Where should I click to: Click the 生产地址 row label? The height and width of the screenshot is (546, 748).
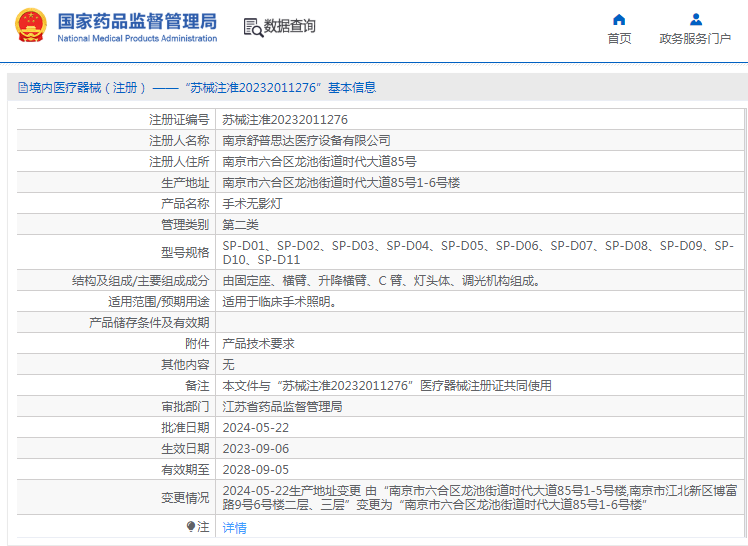[185, 183]
